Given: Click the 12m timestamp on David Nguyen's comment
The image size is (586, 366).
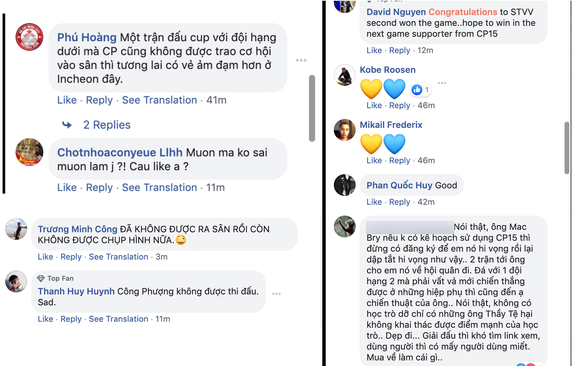Looking at the screenshot, I should coord(425,50).
